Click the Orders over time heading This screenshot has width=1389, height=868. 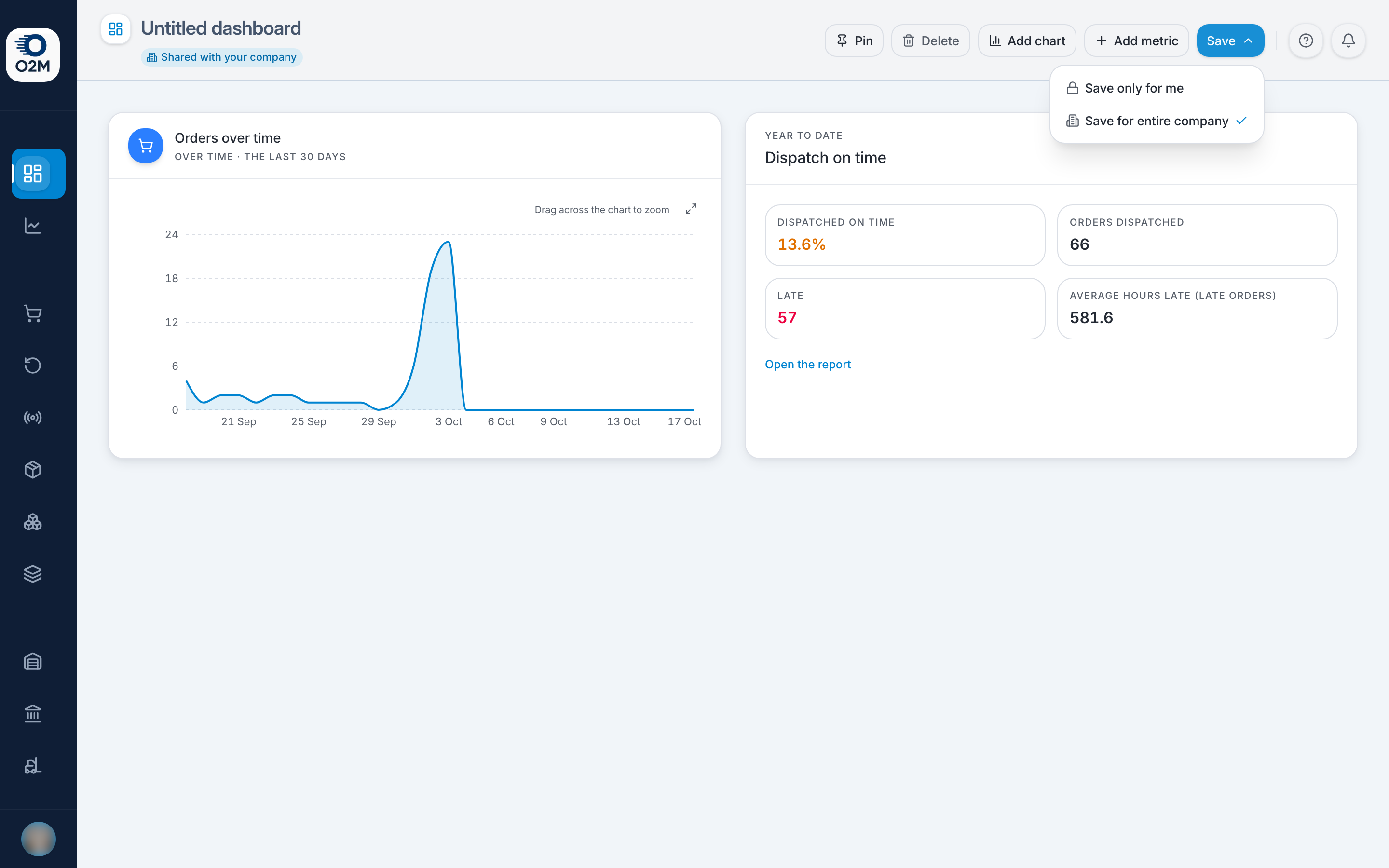227,138
